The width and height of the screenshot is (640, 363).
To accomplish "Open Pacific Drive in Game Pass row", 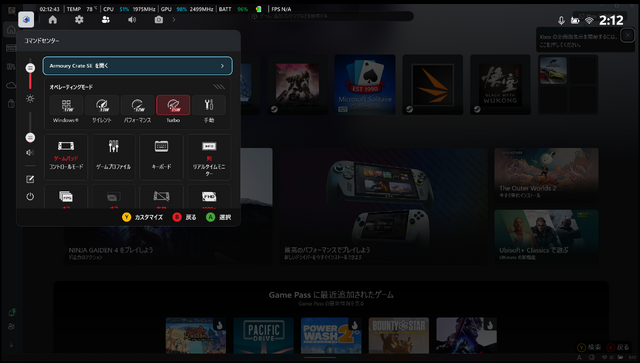I will point(264,336).
